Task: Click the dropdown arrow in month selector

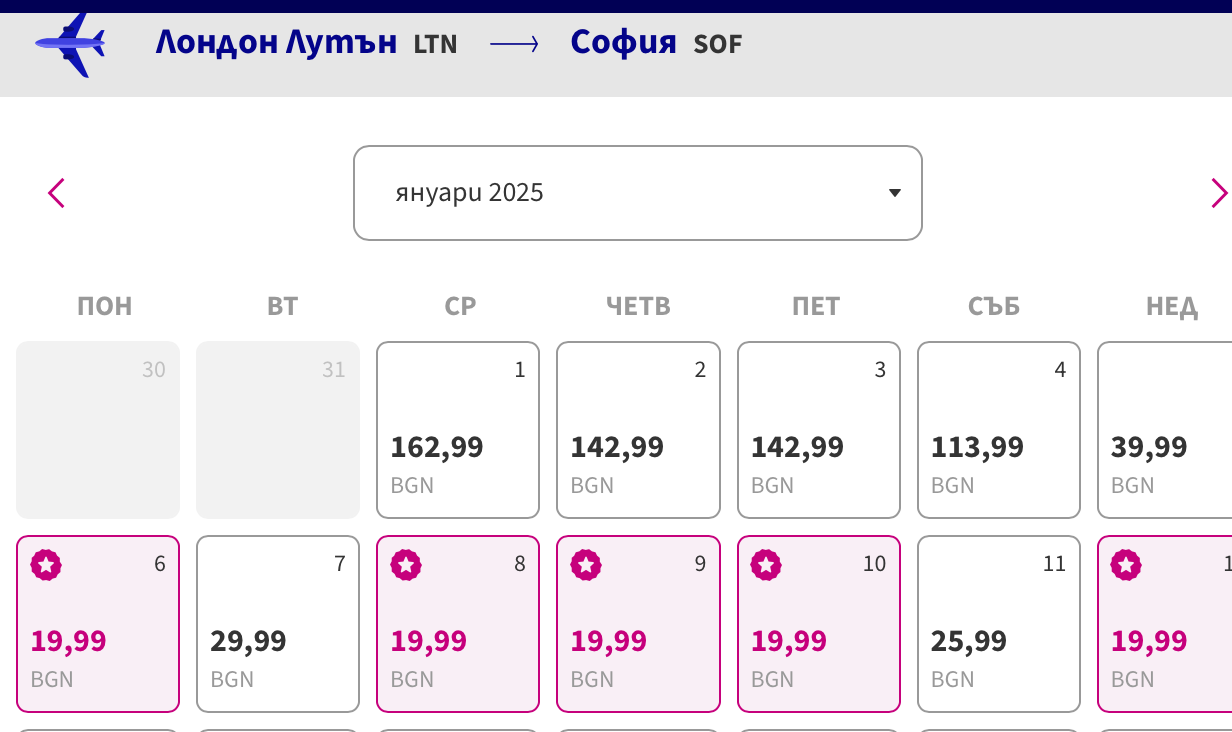Action: pyautogui.click(x=895, y=193)
